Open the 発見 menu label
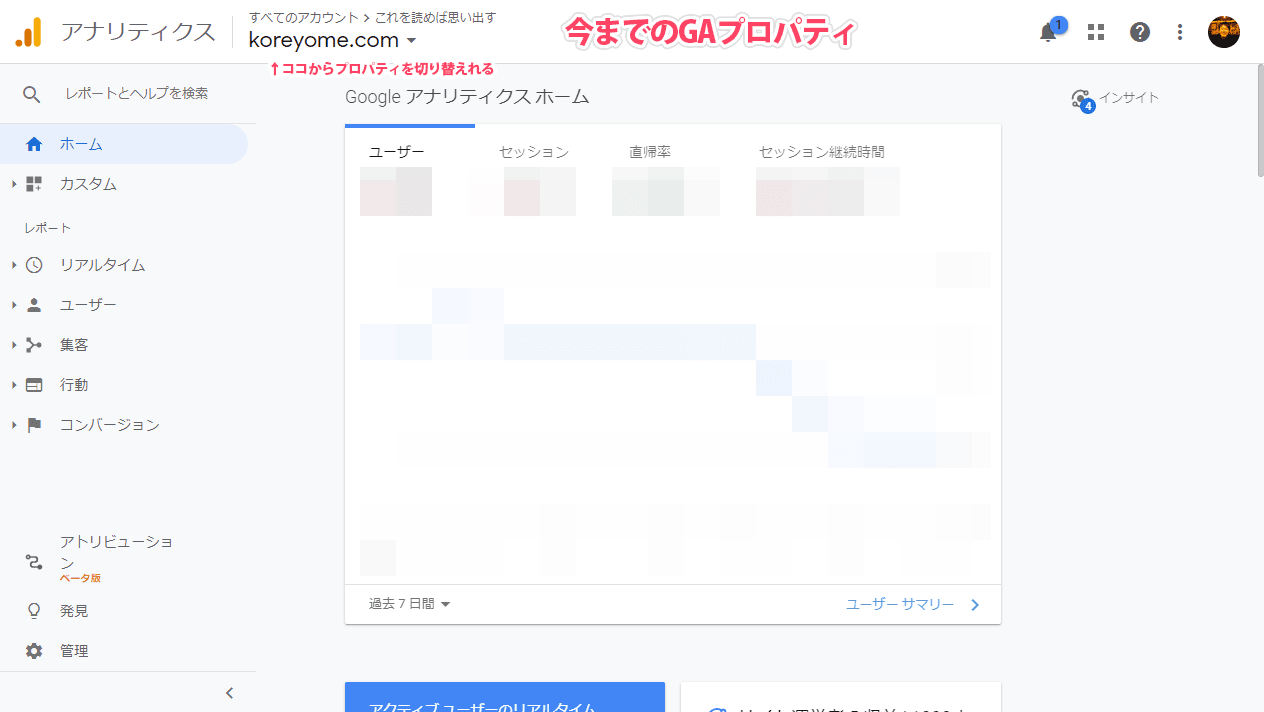The image size is (1264, 712). pyautogui.click(x=74, y=611)
